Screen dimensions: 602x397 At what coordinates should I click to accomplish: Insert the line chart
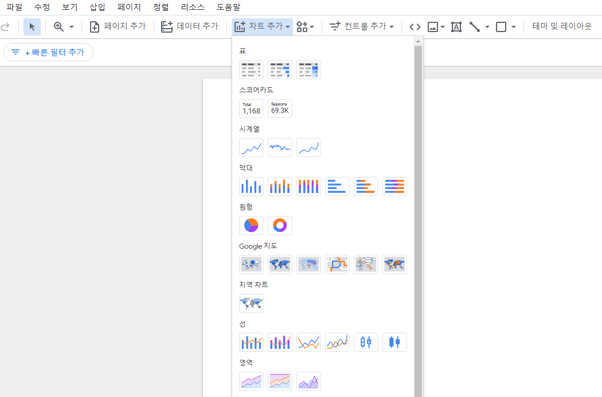click(308, 342)
